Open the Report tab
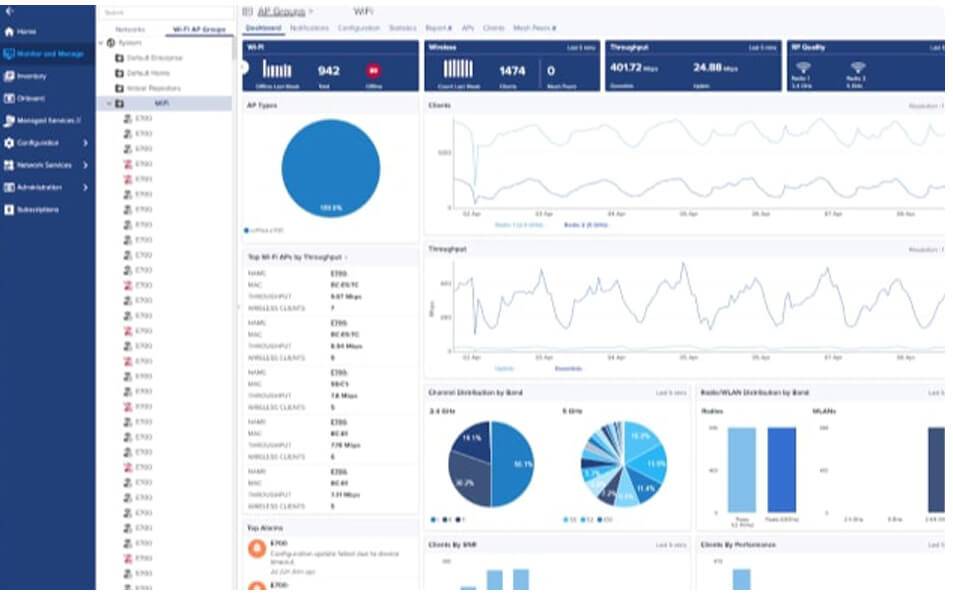The width and height of the screenshot is (953, 600). point(438,28)
